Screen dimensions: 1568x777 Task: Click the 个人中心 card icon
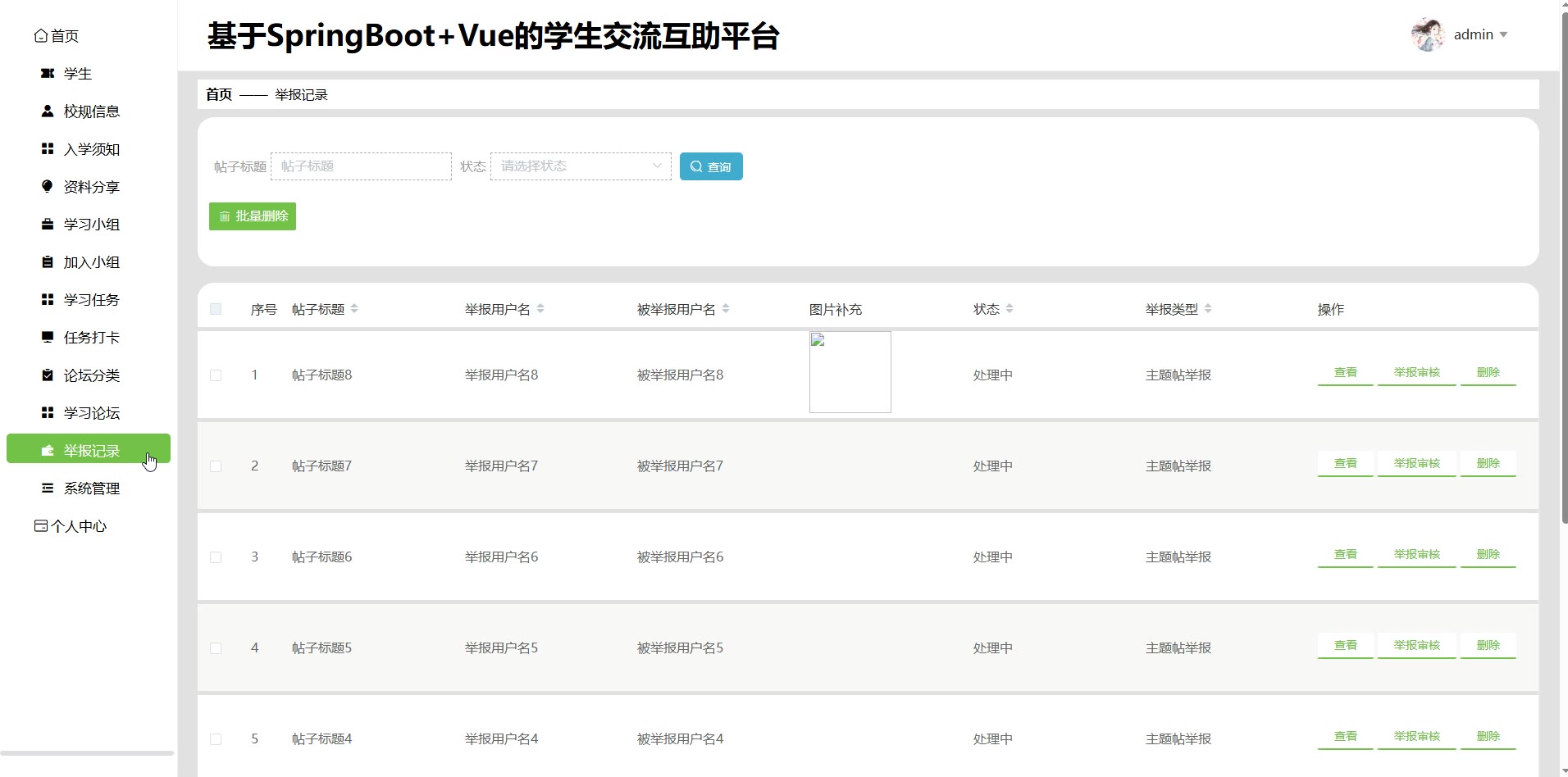41,526
